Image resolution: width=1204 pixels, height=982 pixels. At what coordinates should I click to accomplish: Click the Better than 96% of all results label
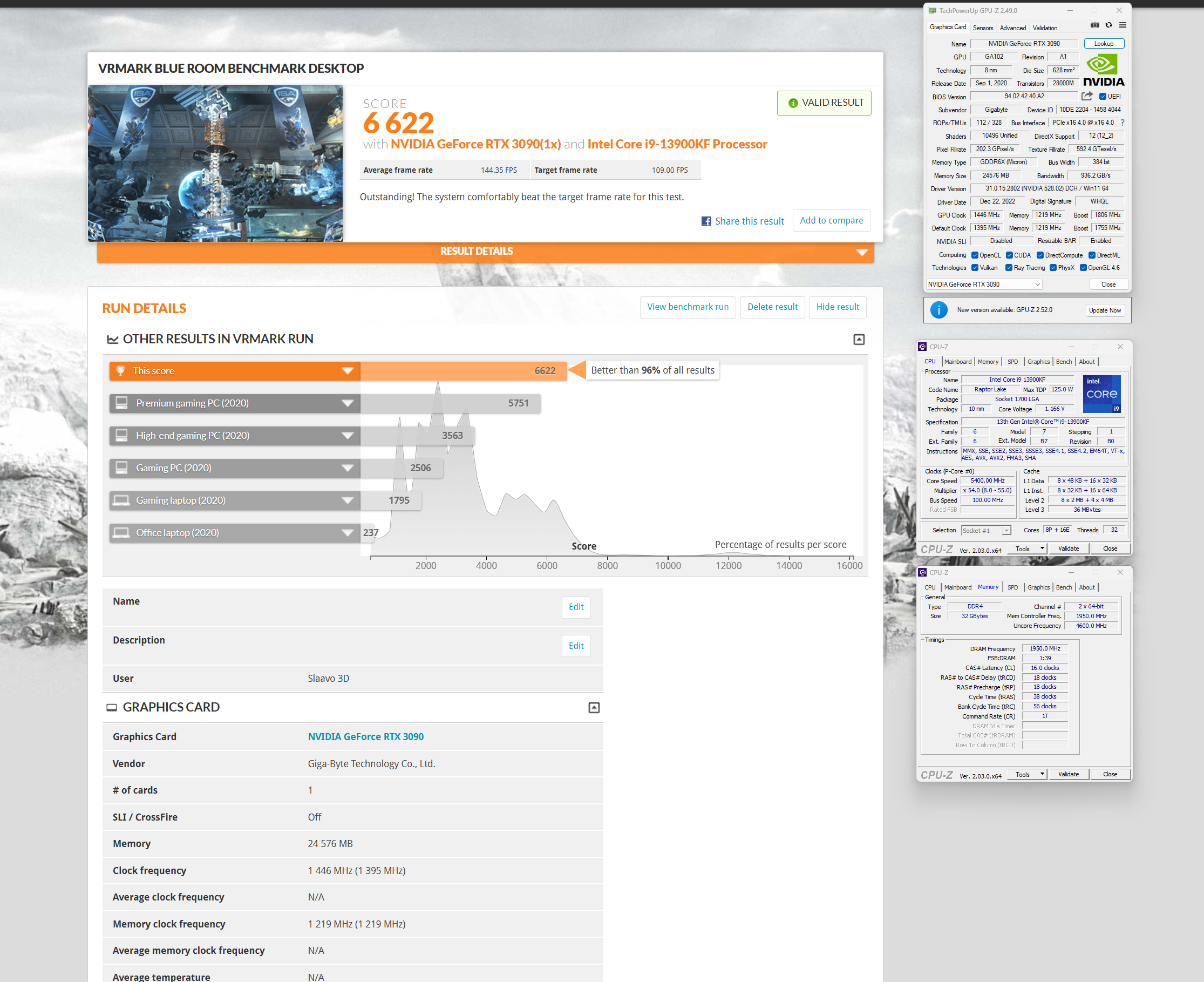pos(652,370)
